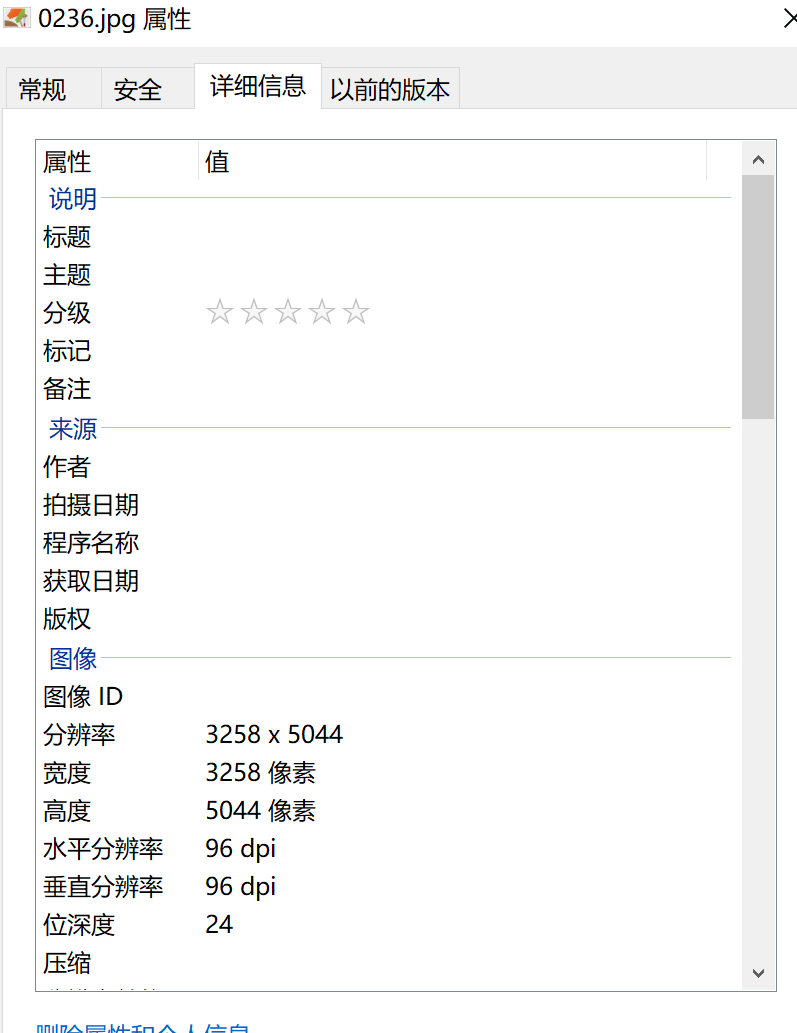Click the 作者 value field
The width and height of the screenshot is (797, 1033).
pos(450,467)
